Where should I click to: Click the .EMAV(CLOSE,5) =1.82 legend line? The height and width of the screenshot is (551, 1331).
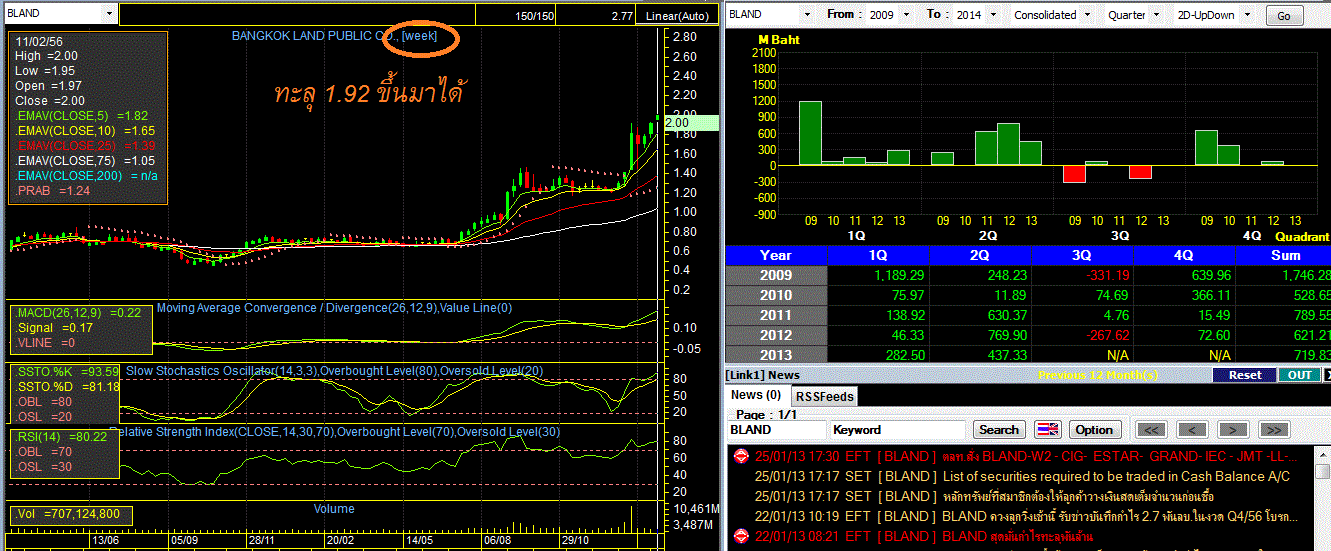pos(82,116)
